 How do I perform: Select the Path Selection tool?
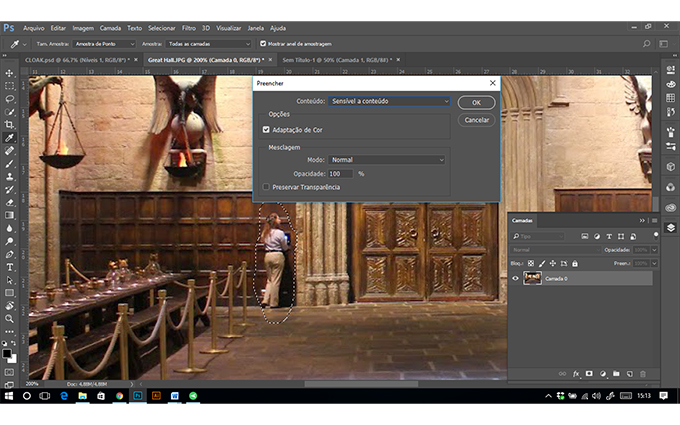click(9, 280)
